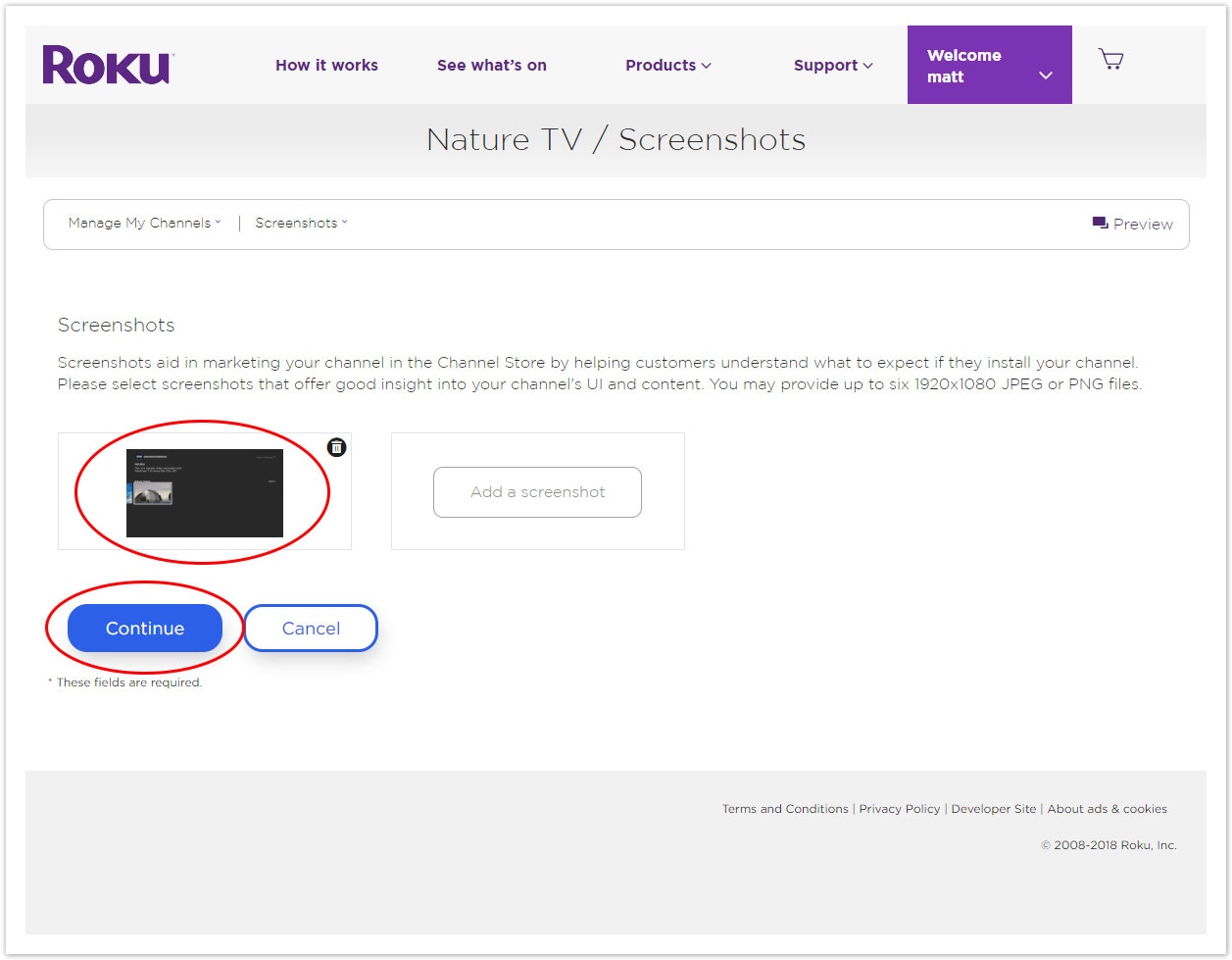This screenshot has width=1232, height=960.
Task: Open the Privacy Policy link
Action: click(900, 809)
